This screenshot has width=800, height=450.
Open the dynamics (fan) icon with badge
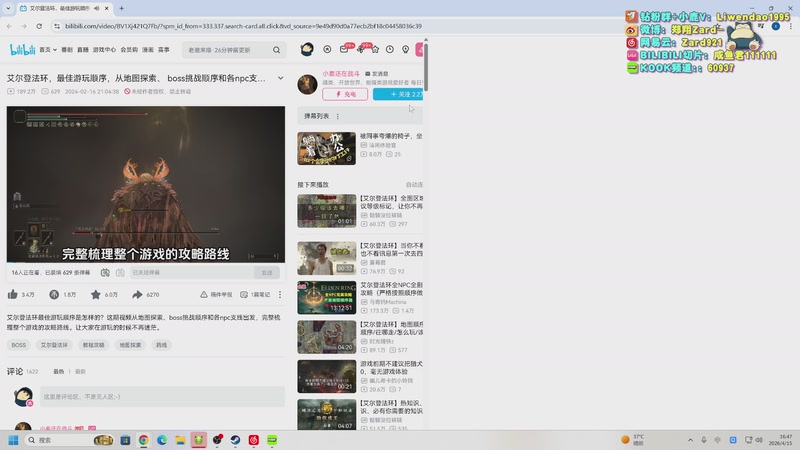point(360,49)
